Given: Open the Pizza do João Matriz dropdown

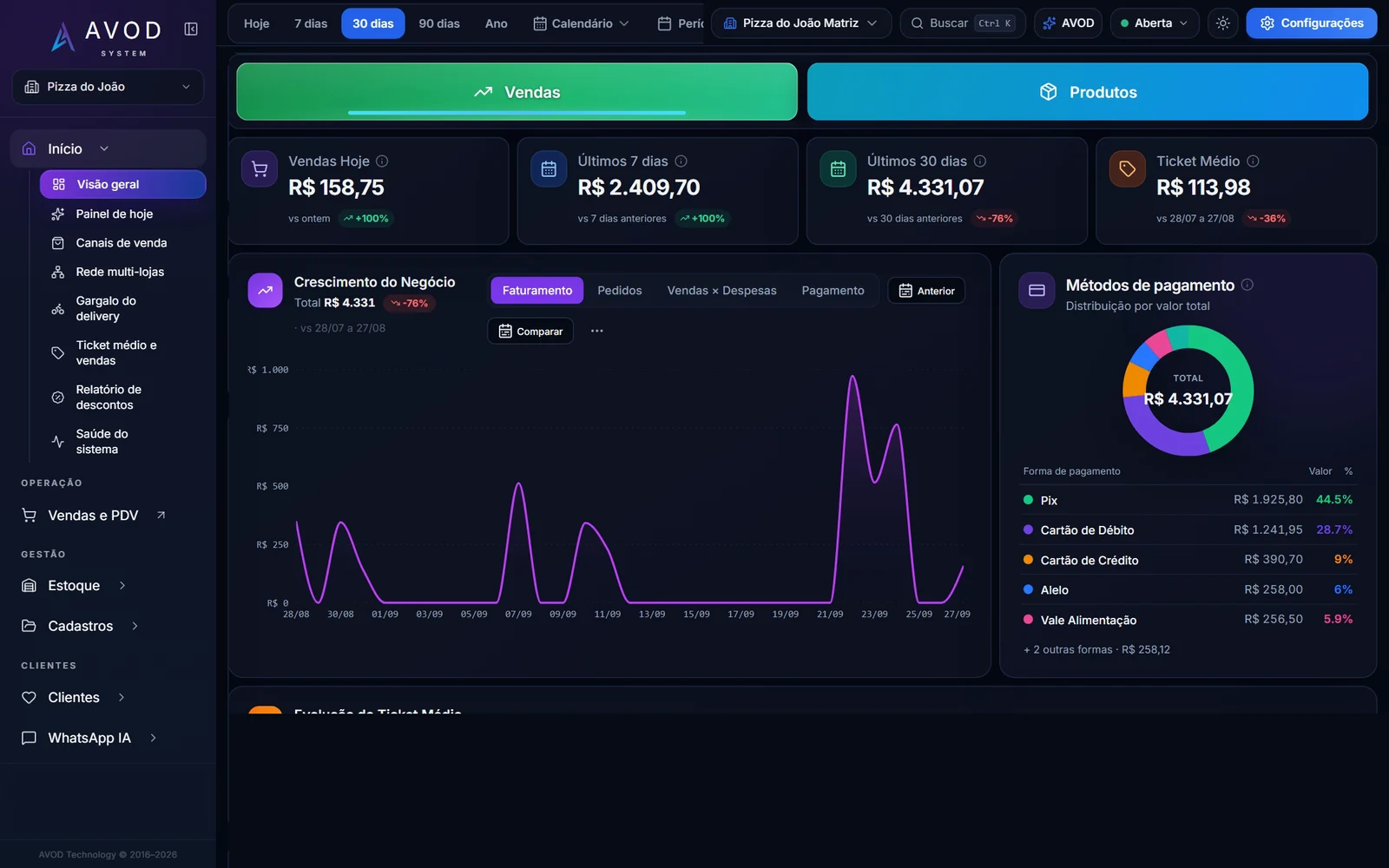Looking at the screenshot, I should [x=800, y=23].
